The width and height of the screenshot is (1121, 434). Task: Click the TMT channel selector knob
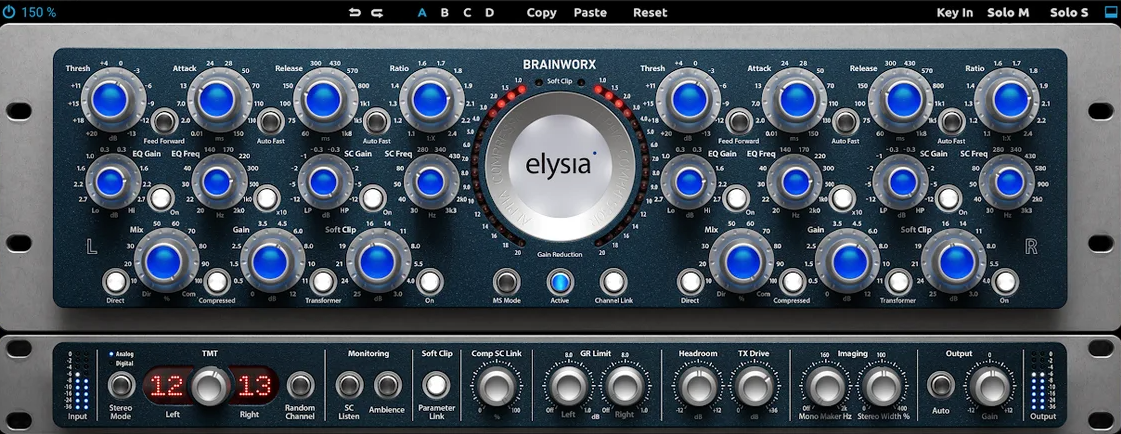(210, 385)
